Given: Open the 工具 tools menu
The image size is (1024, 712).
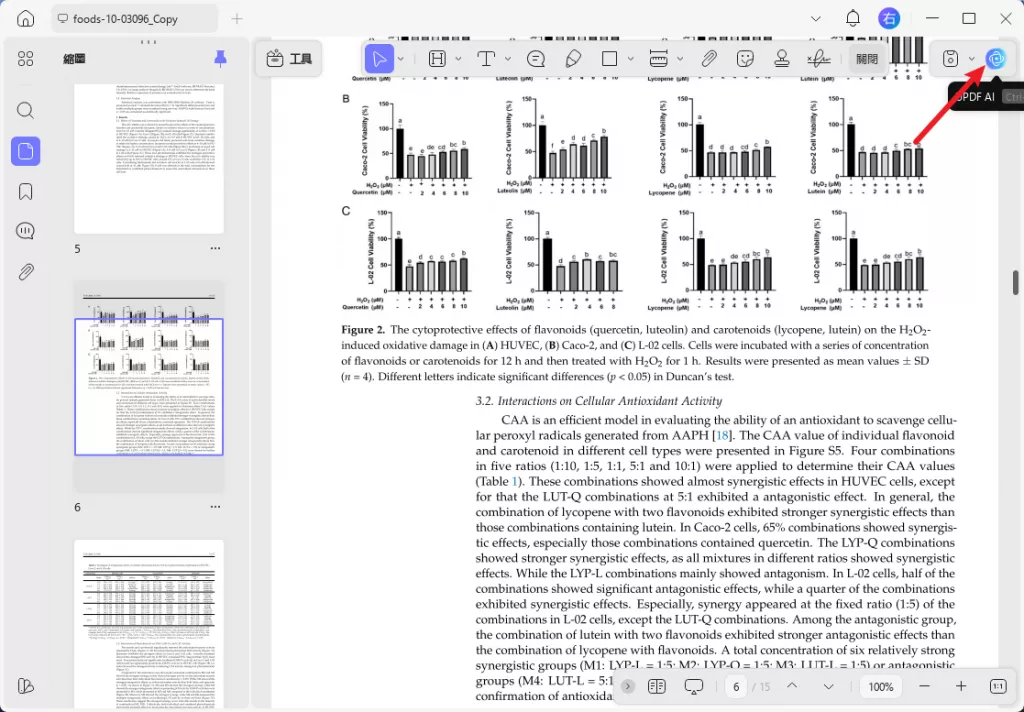Looking at the screenshot, I should click(x=289, y=59).
